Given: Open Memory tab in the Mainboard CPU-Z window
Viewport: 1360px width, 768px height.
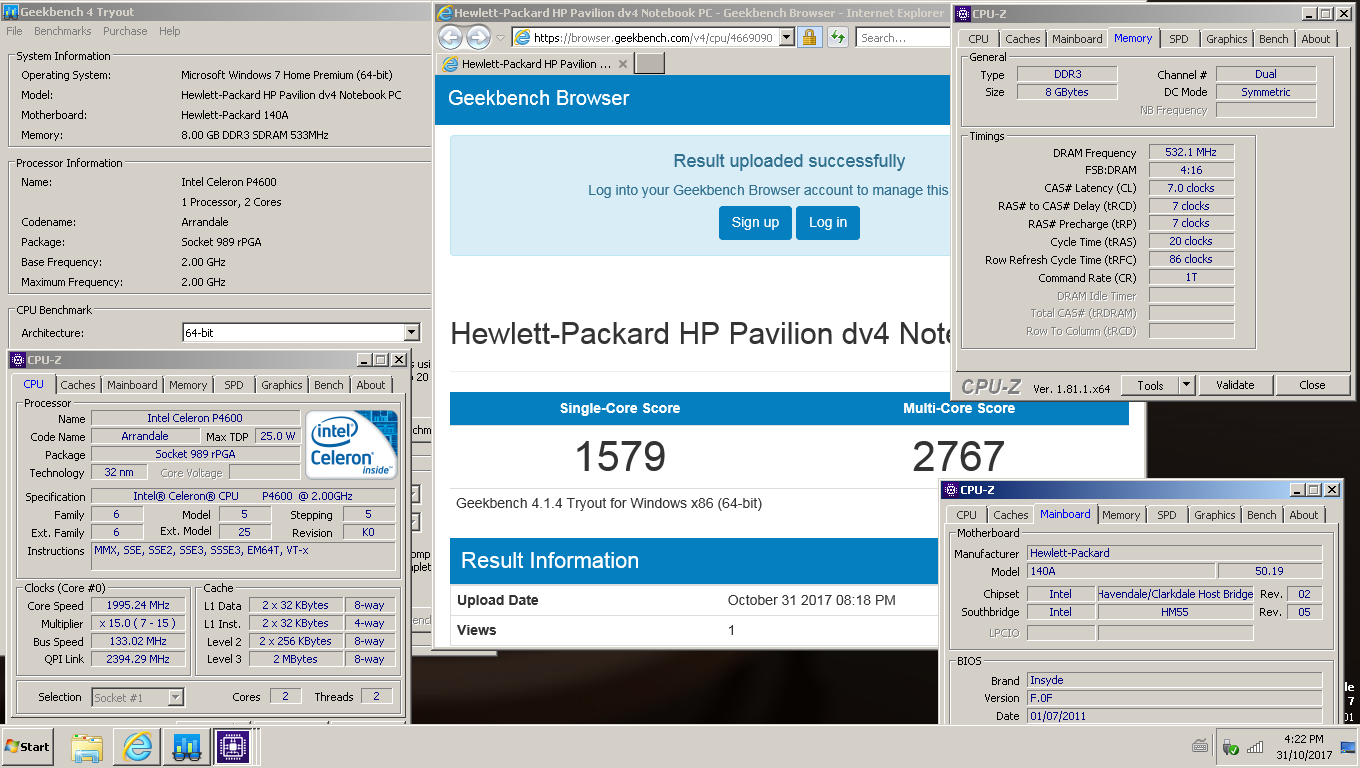Looking at the screenshot, I should coord(1121,515).
